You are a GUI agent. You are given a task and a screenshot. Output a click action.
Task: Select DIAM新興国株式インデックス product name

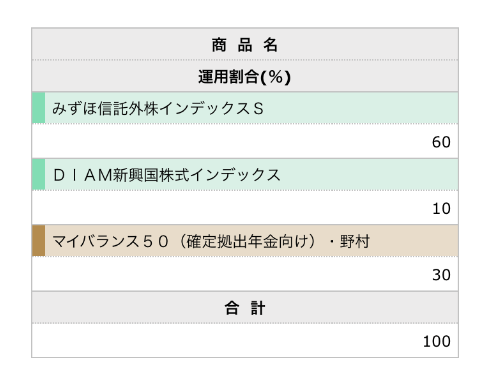(x=167, y=175)
